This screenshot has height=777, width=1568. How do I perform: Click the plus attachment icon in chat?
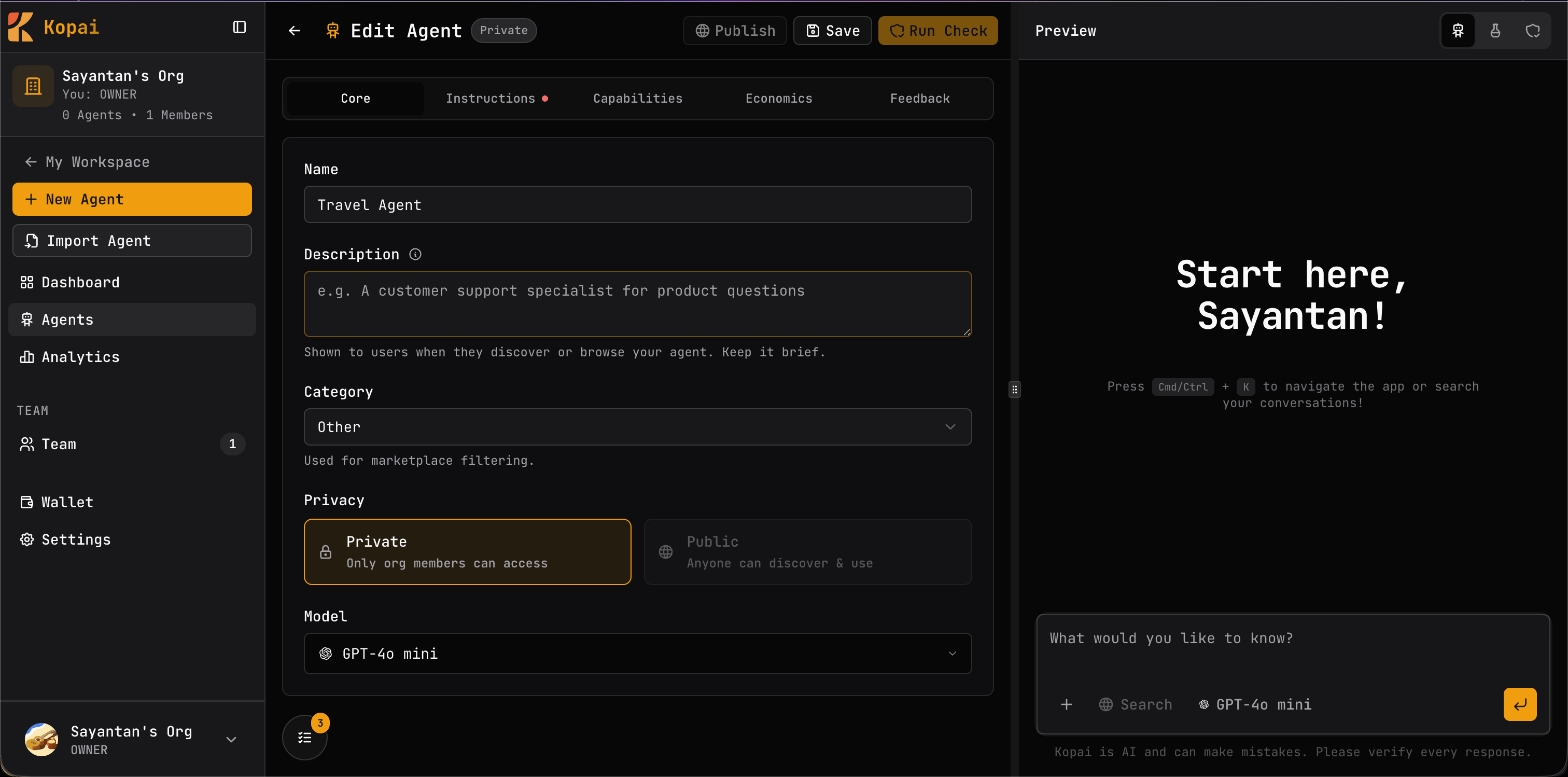click(x=1067, y=704)
